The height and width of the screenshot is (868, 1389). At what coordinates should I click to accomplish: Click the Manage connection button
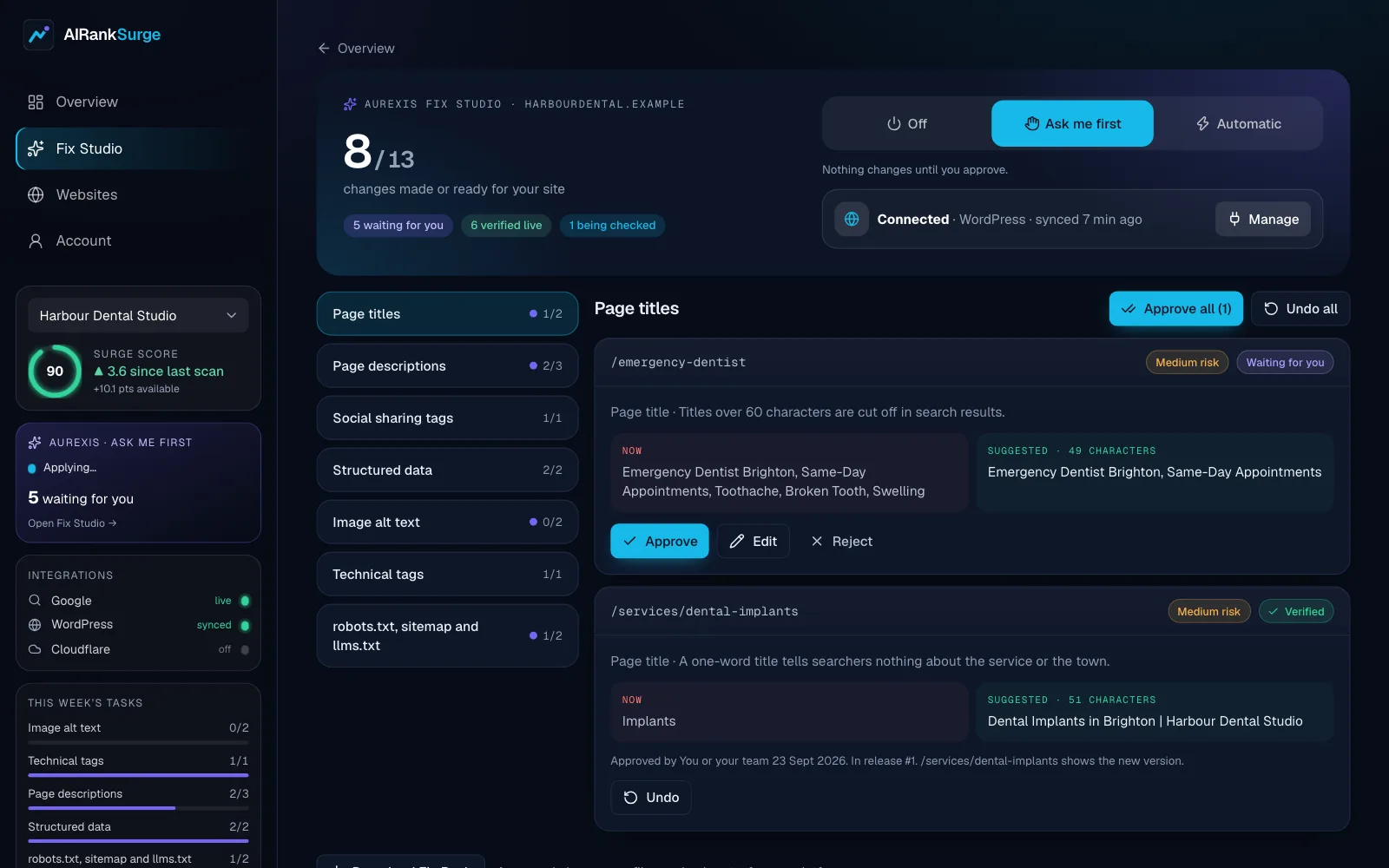tap(1263, 220)
